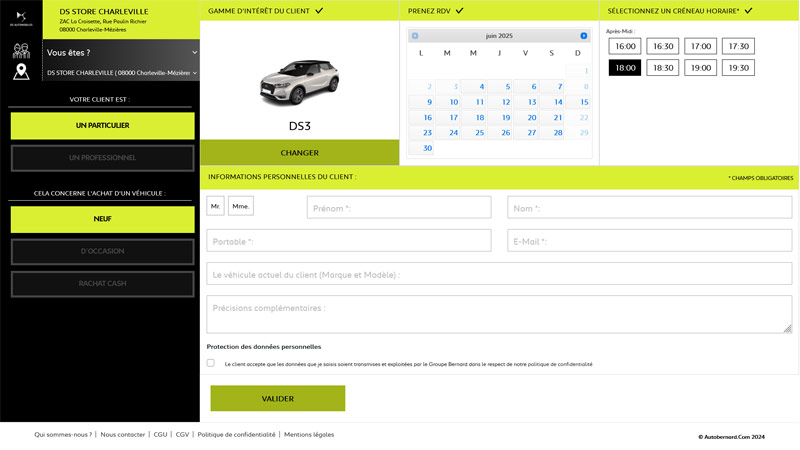Click the Précisions complémentaires text area

click(x=499, y=314)
